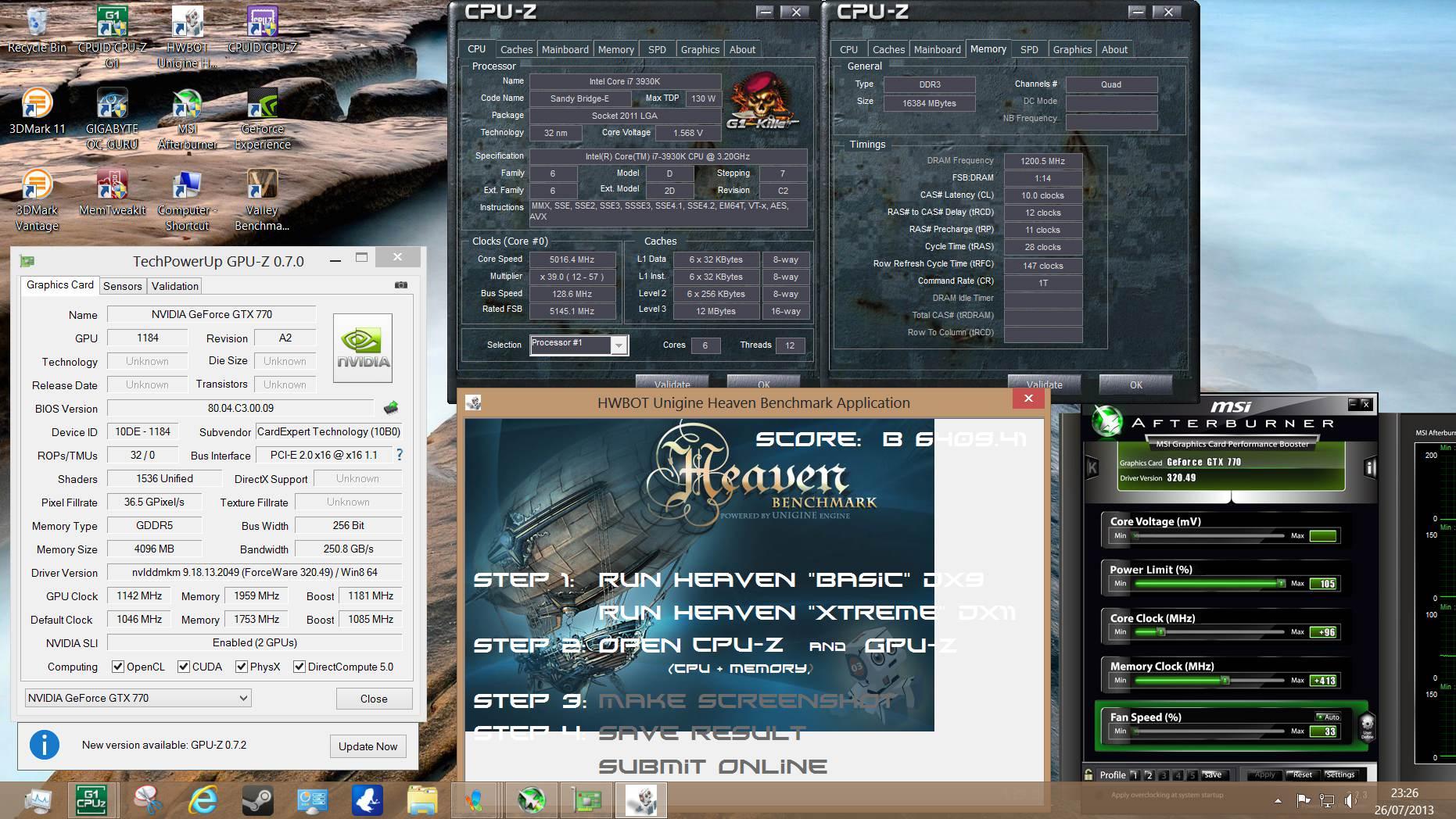Image resolution: width=1456 pixels, height=819 pixels.
Task: Open Snipping Tool from taskbar
Action: (x=148, y=800)
